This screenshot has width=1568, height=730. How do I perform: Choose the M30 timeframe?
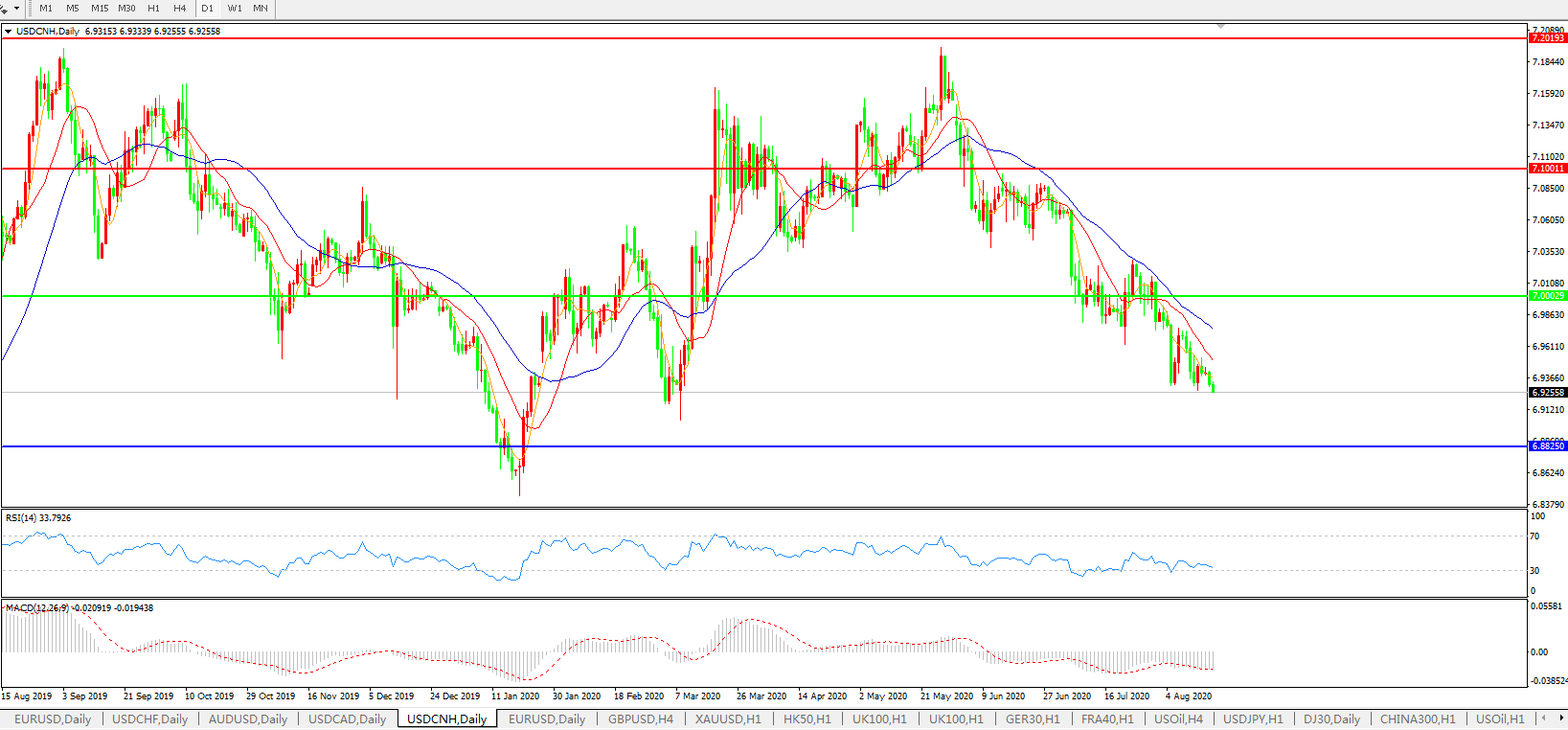coord(126,9)
